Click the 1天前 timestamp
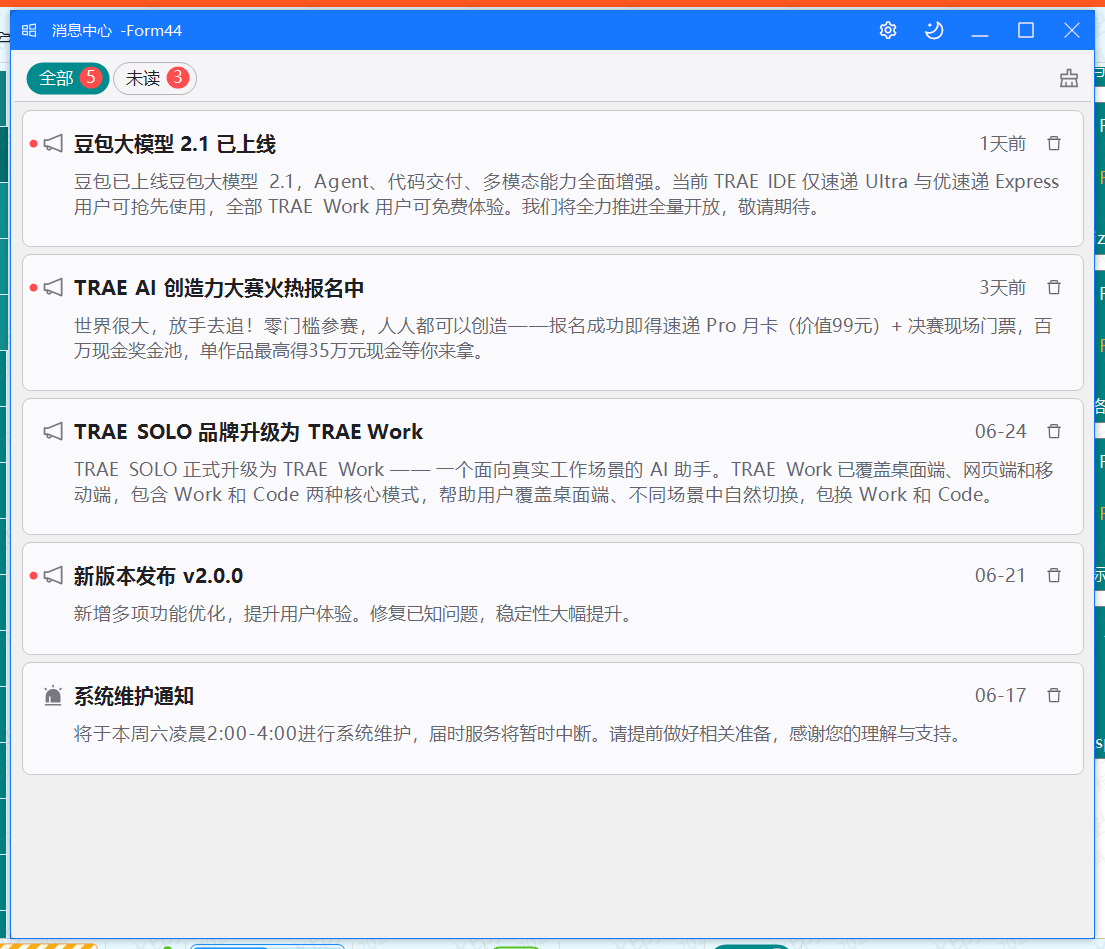1105x949 pixels. [1003, 144]
